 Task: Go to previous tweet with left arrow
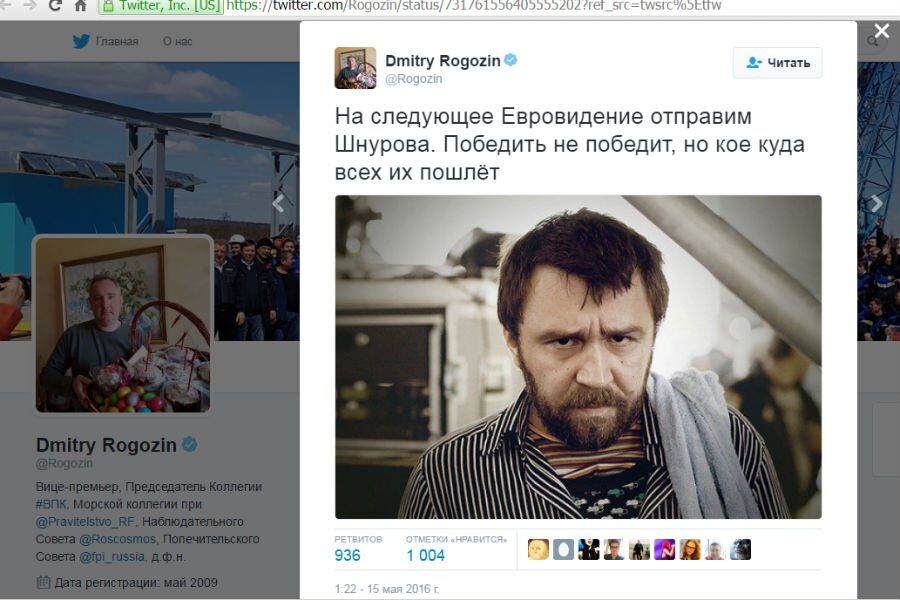click(x=278, y=203)
